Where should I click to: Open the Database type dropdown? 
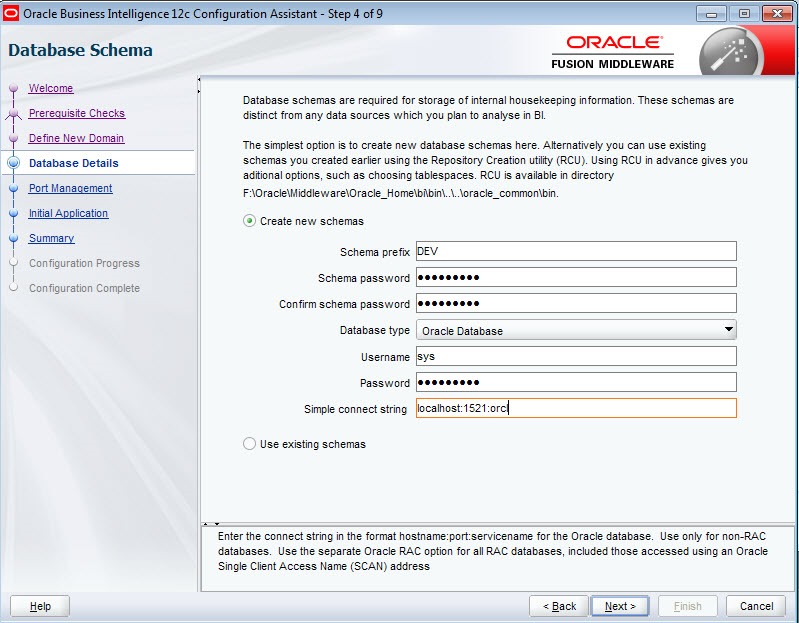576,330
